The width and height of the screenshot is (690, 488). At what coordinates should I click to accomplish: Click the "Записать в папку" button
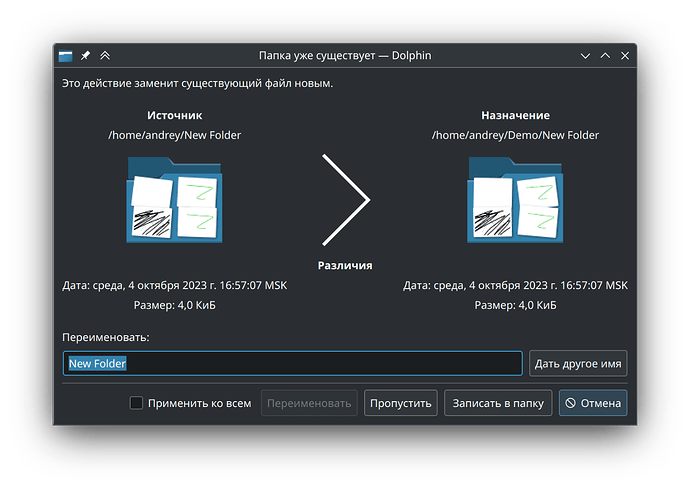tap(498, 403)
